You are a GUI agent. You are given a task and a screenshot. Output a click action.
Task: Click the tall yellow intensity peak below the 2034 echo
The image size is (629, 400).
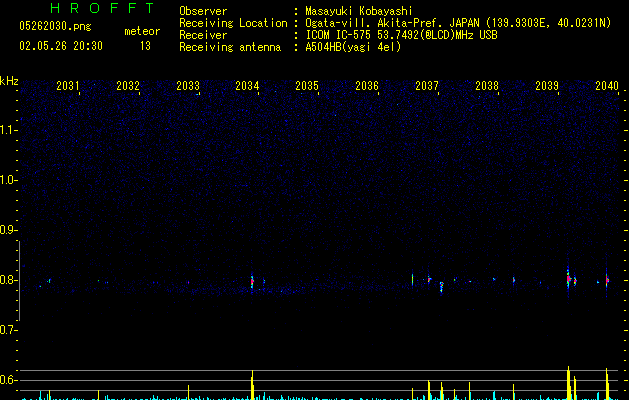coord(252,384)
